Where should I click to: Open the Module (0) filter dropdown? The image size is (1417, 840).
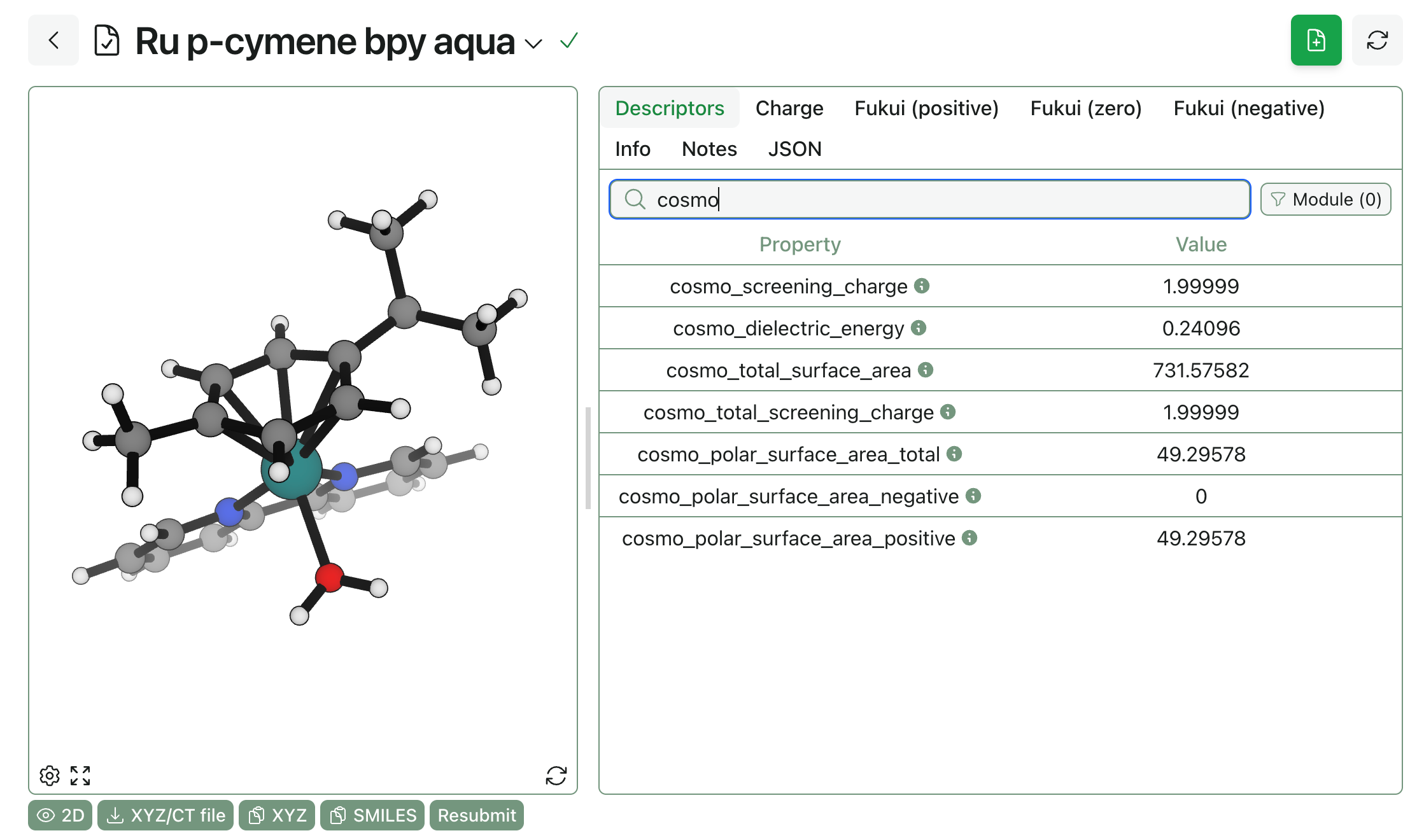(x=1325, y=200)
